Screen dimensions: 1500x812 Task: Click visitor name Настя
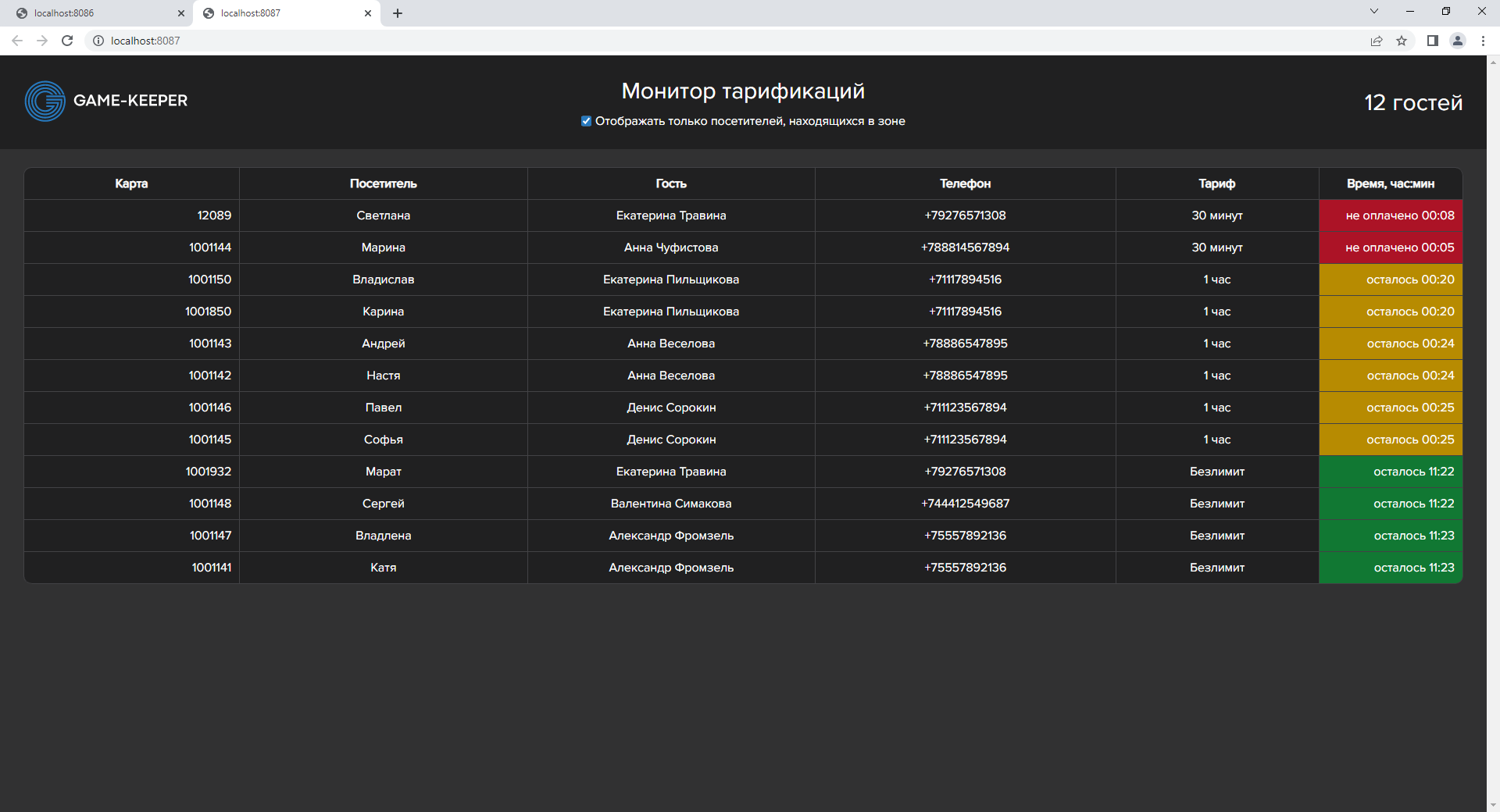[383, 376]
